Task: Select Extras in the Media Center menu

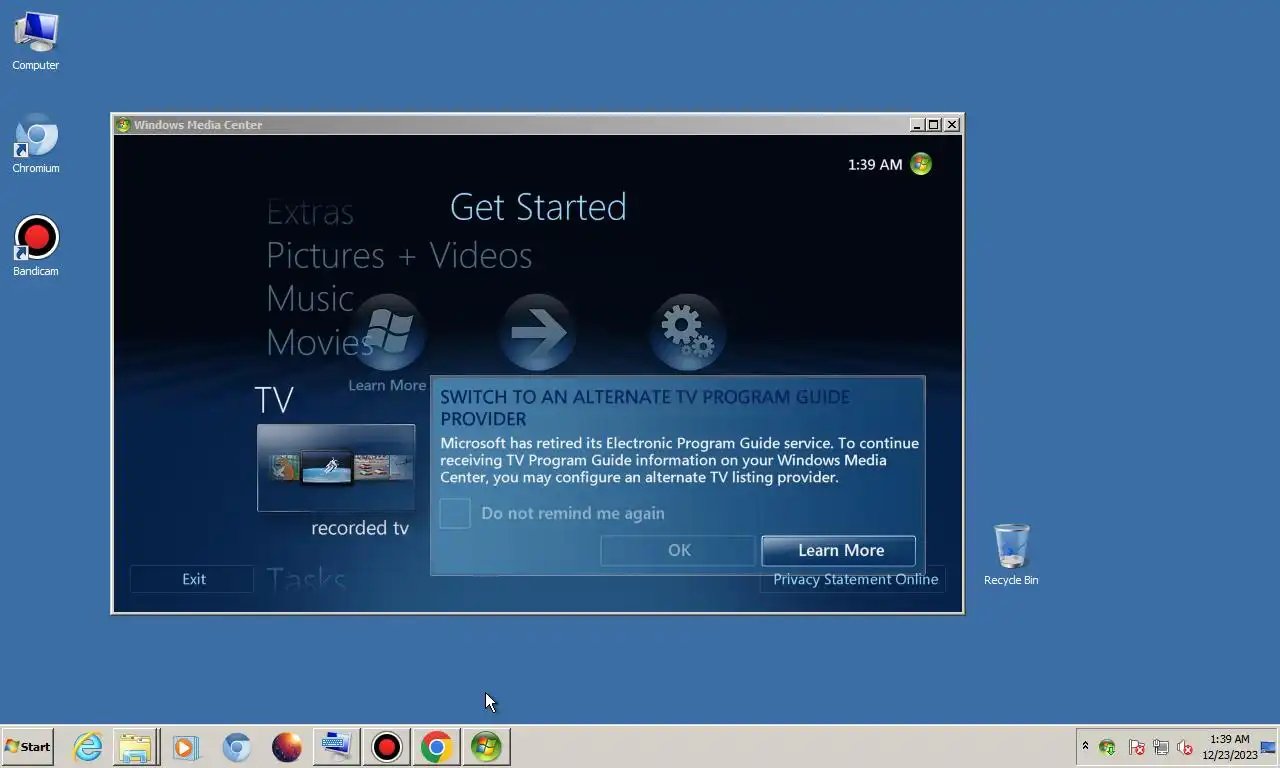Action: (x=310, y=212)
